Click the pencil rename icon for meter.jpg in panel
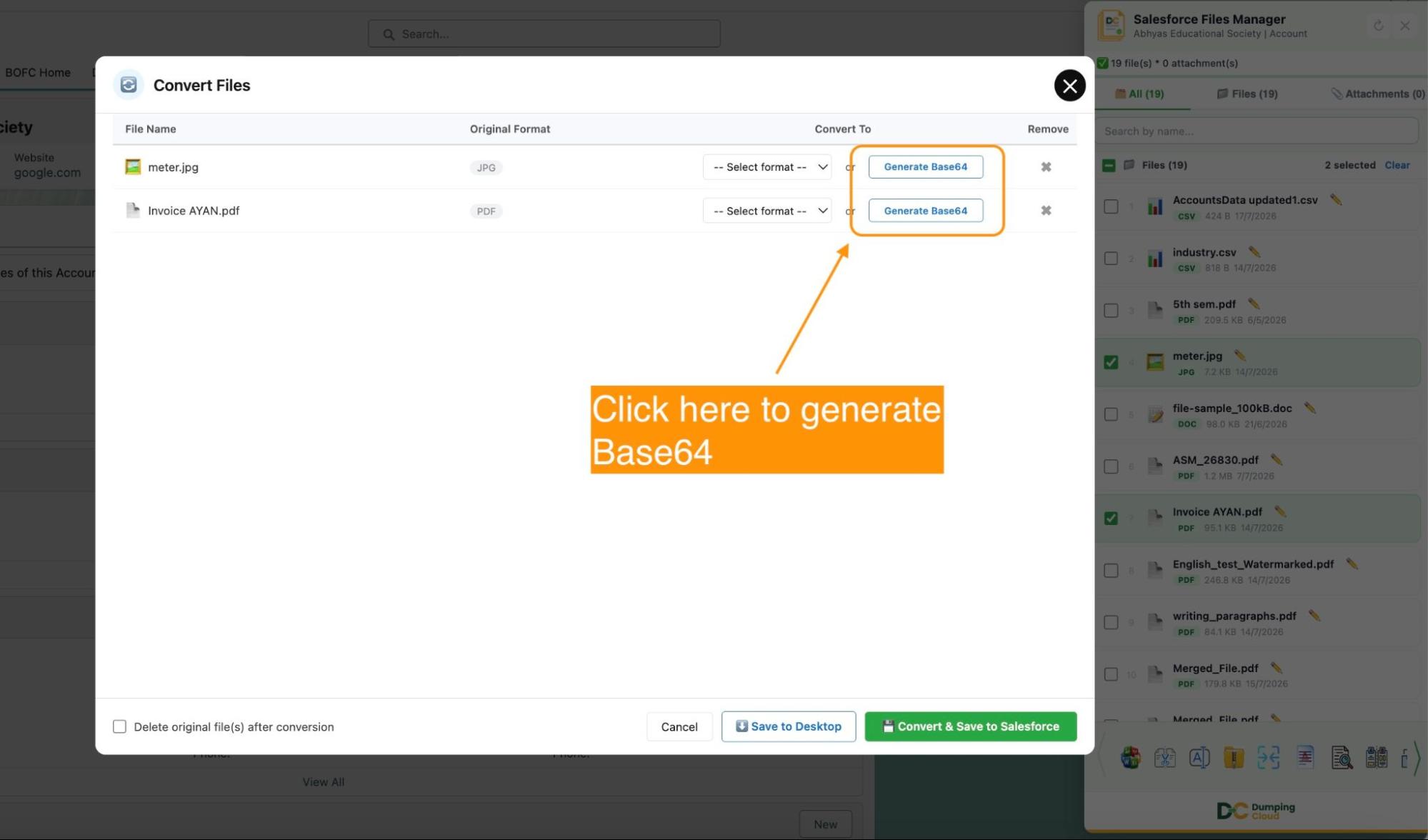 pyautogui.click(x=1240, y=355)
